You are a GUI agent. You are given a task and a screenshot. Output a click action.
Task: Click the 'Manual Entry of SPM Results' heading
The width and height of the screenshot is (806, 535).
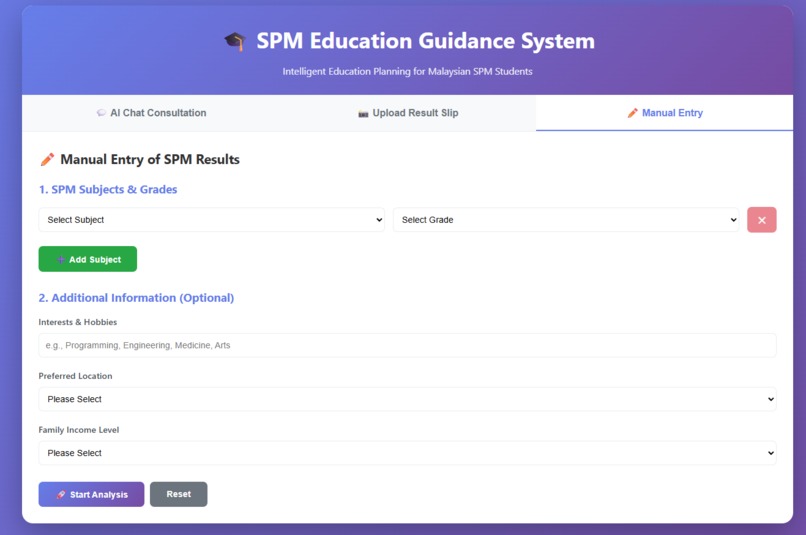pyautogui.click(x=150, y=159)
